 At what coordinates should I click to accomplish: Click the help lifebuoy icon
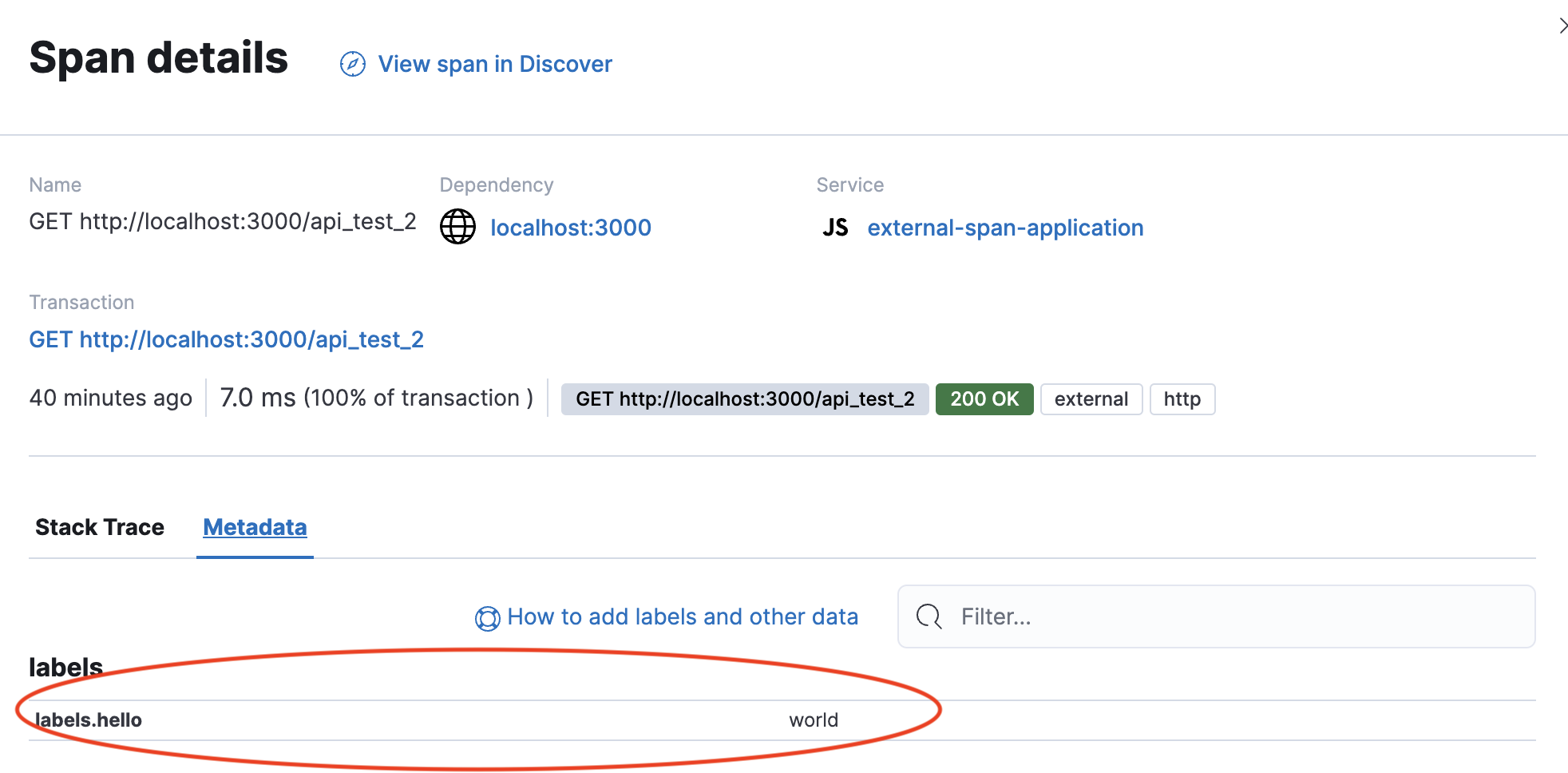tap(487, 618)
